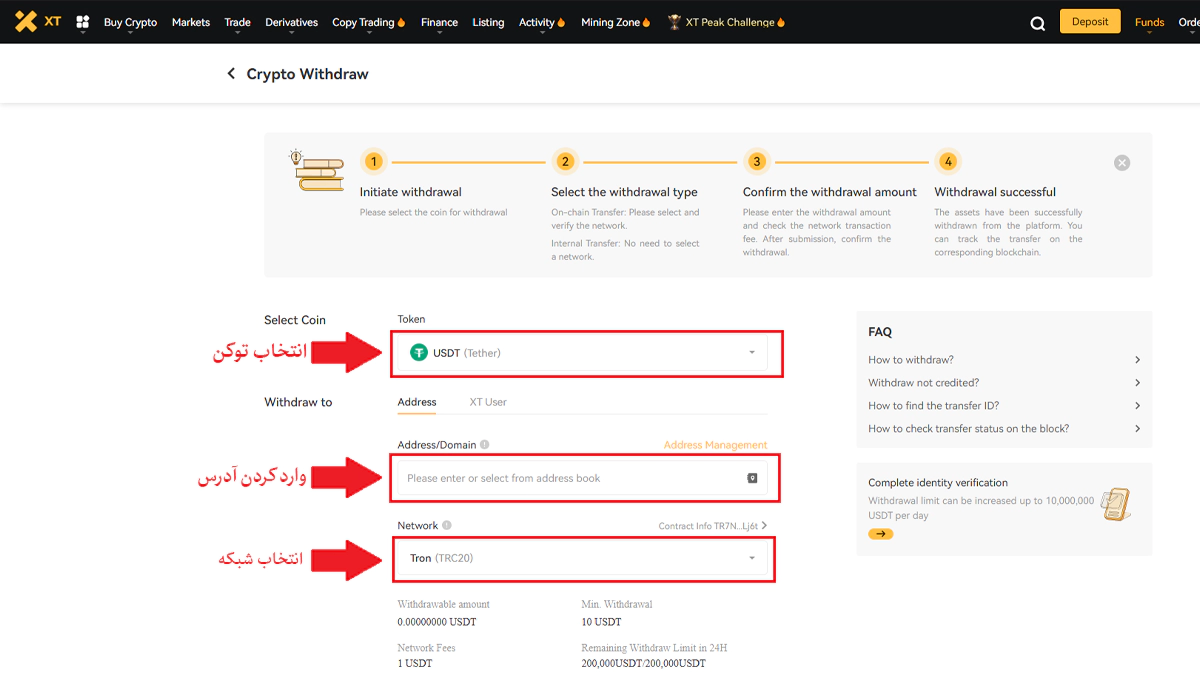Close the withdrawal steps guide banner

(1122, 163)
